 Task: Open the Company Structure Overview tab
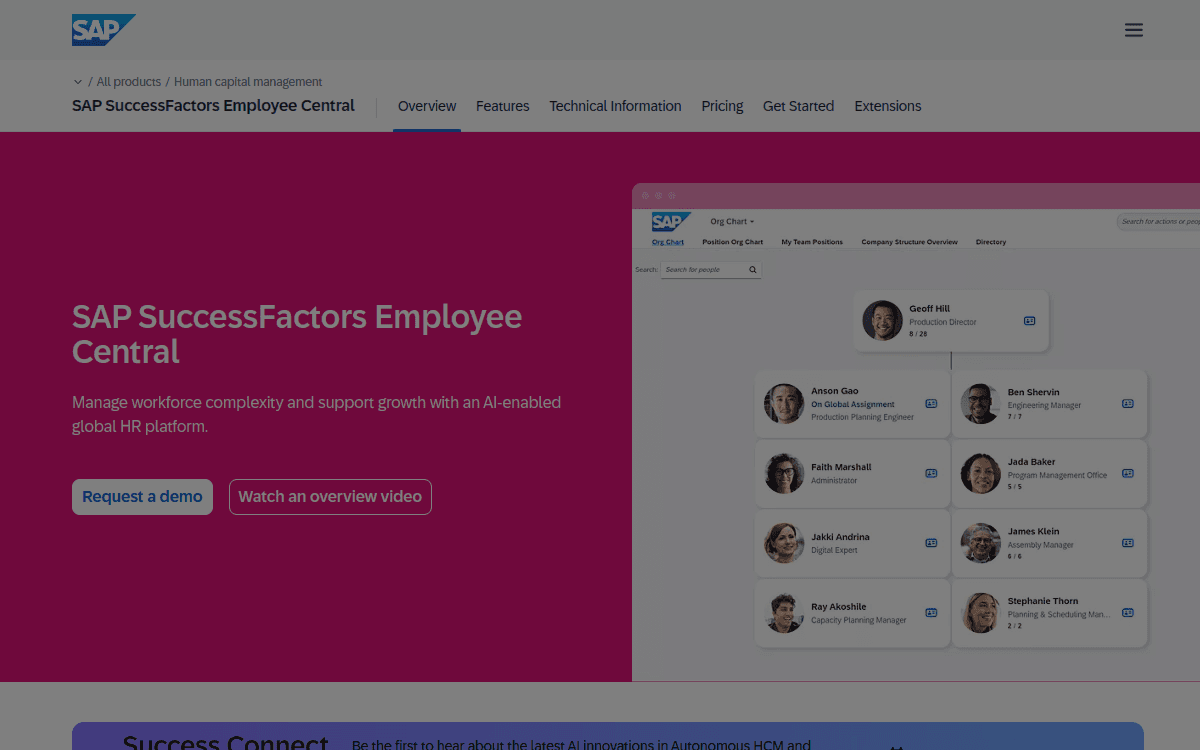click(910, 242)
